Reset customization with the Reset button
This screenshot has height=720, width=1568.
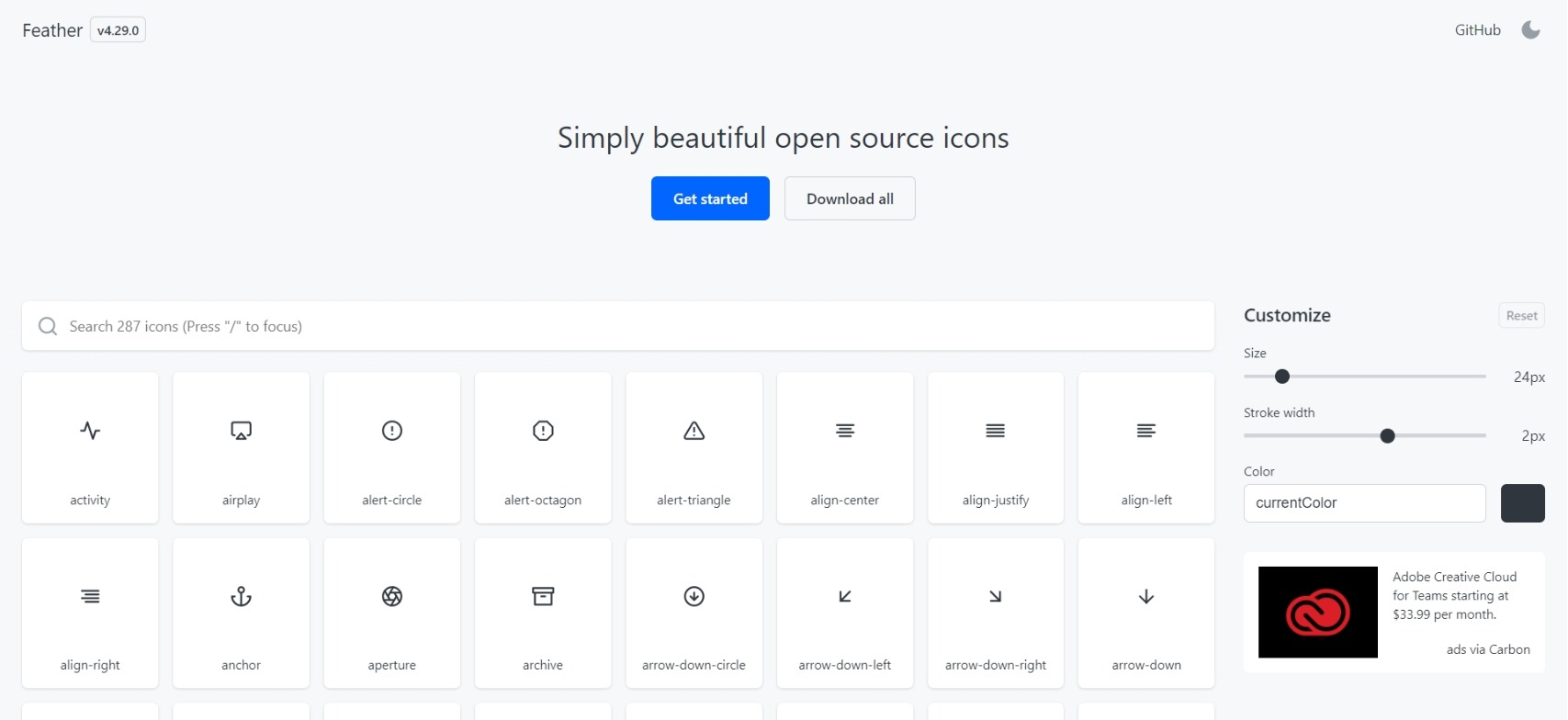click(1521, 315)
